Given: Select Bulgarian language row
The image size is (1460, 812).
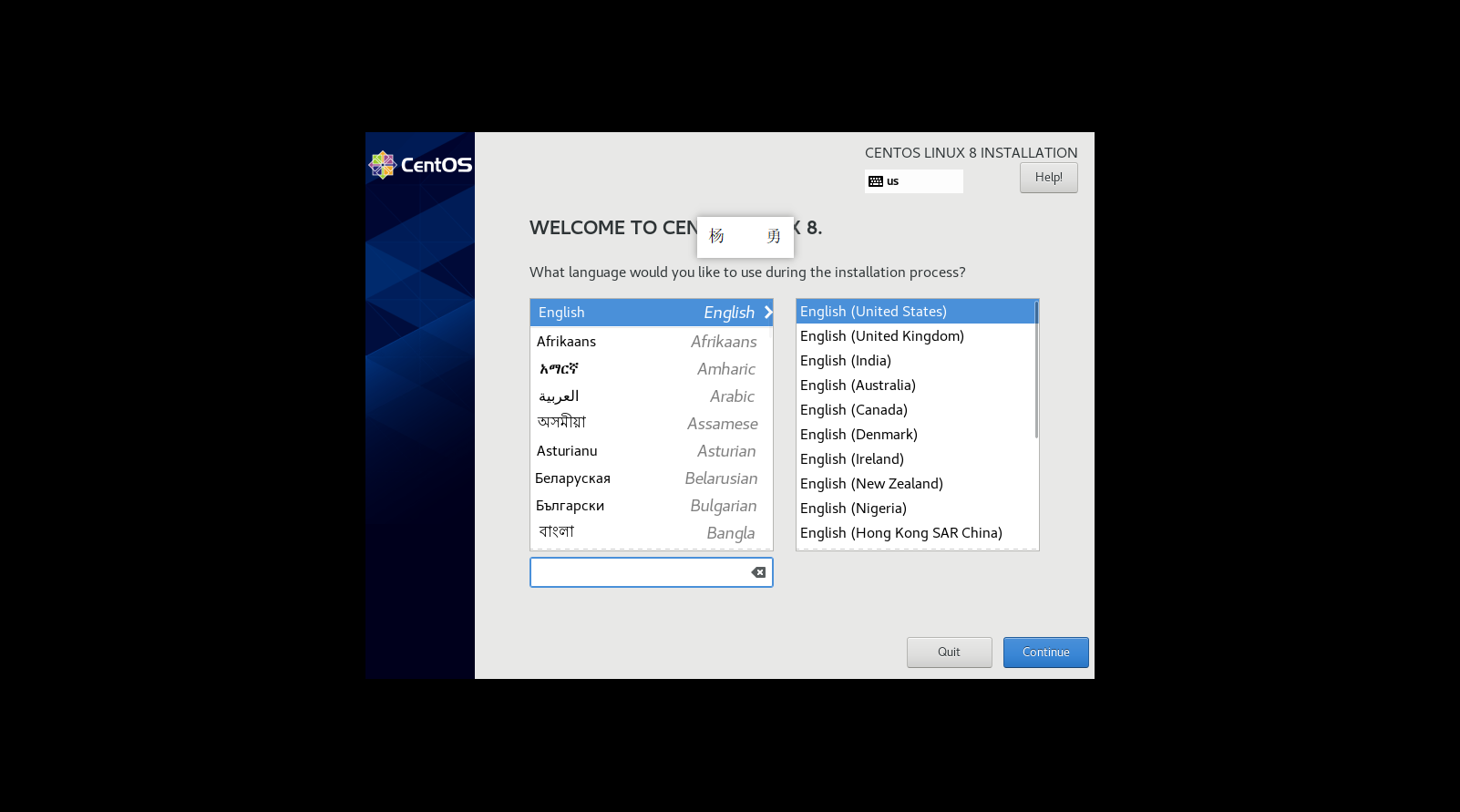Looking at the screenshot, I should tap(651, 506).
